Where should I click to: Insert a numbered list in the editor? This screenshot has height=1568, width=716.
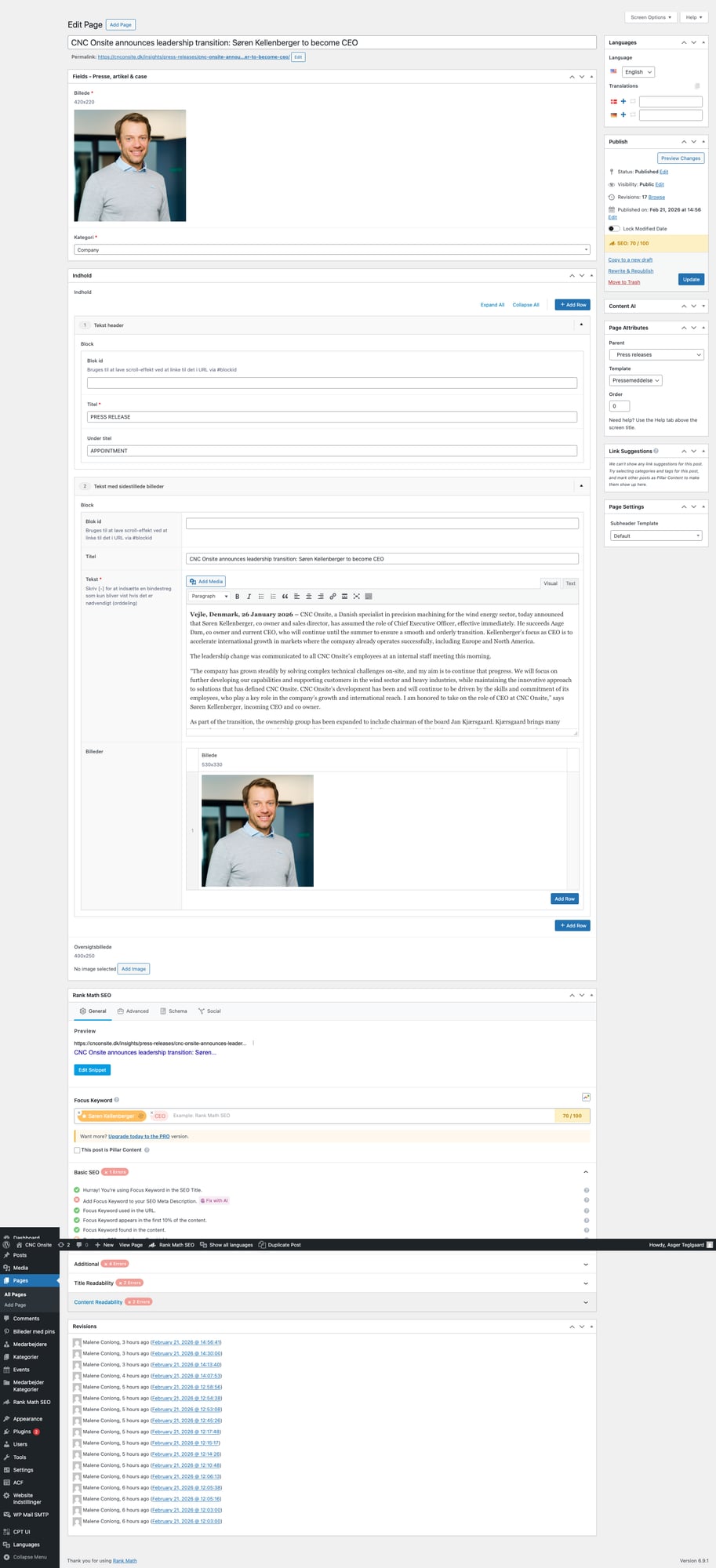click(273, 597)
